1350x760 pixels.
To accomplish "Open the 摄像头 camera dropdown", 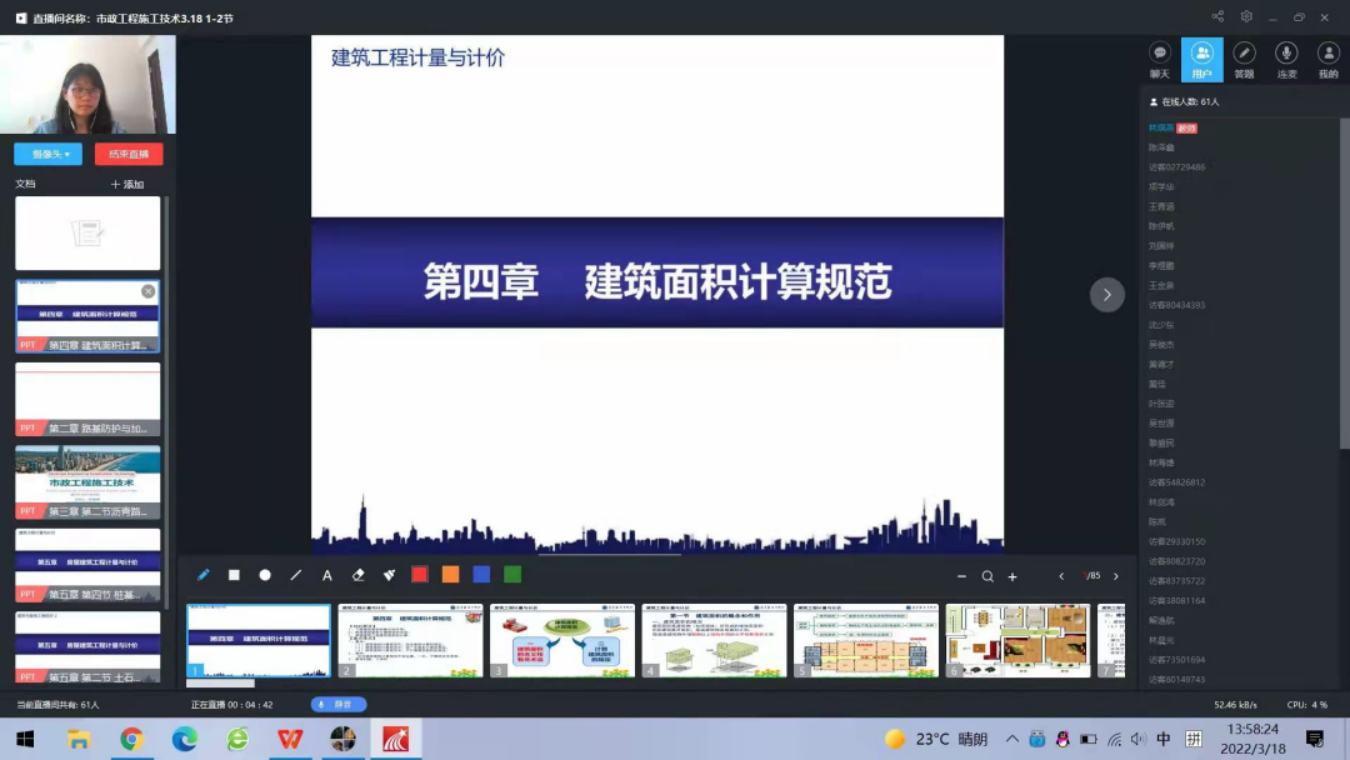I will (x=48, y=154).
